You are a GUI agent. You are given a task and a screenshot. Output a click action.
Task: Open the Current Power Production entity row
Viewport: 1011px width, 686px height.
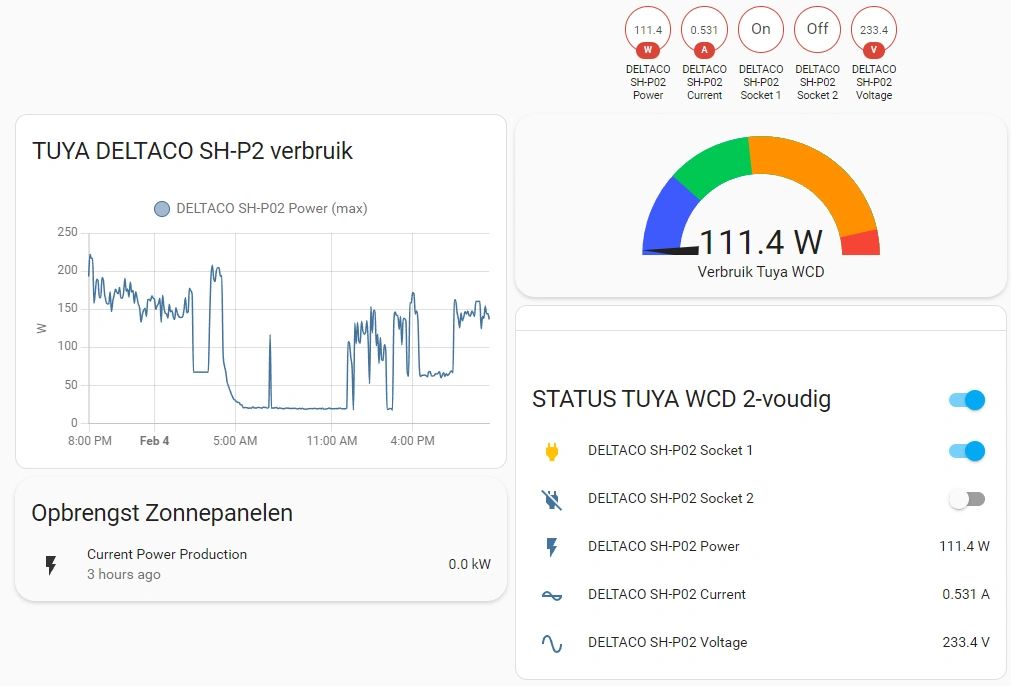[260, 564]
